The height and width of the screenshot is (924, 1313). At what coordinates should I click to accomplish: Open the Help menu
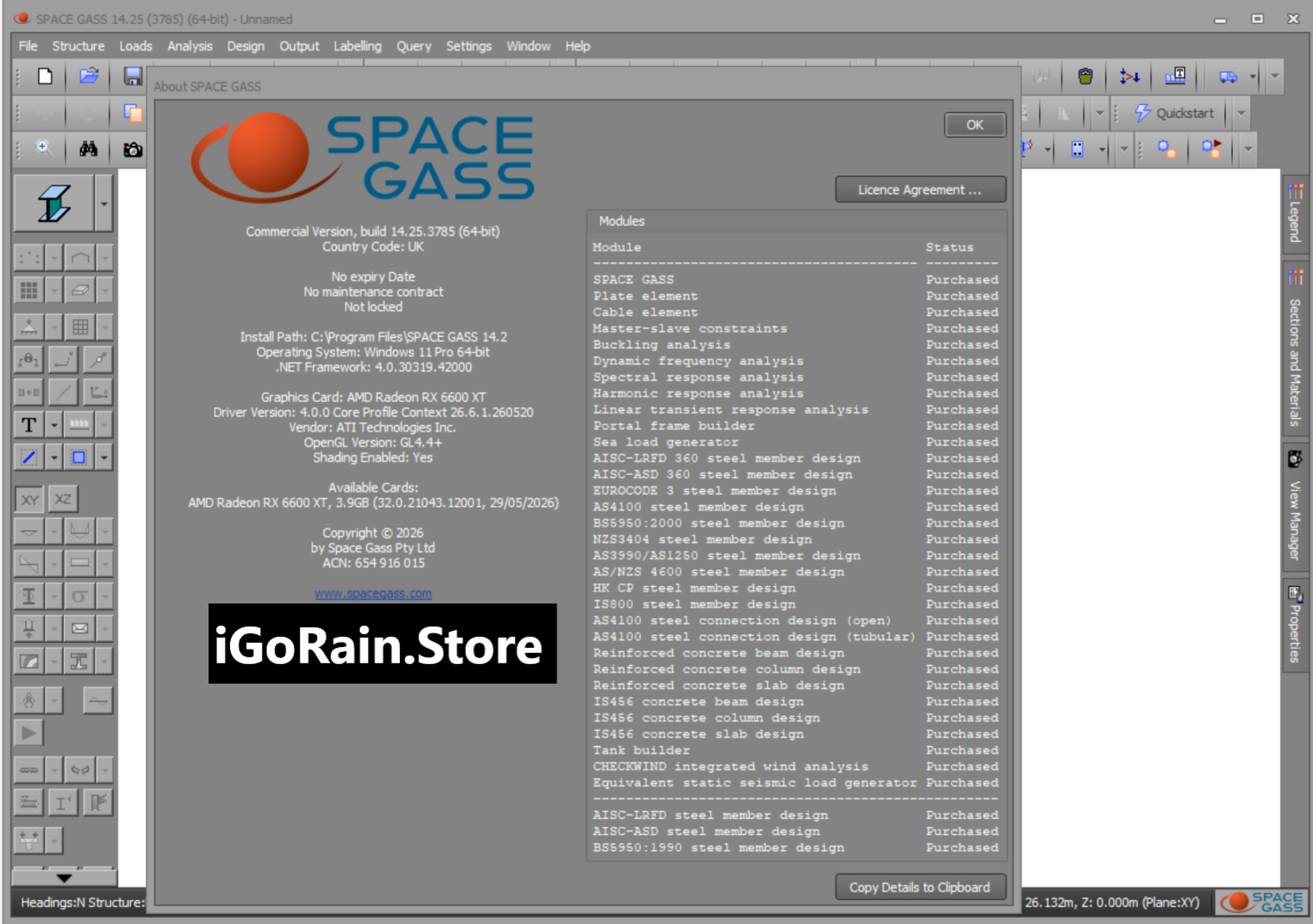pos(577,46)
